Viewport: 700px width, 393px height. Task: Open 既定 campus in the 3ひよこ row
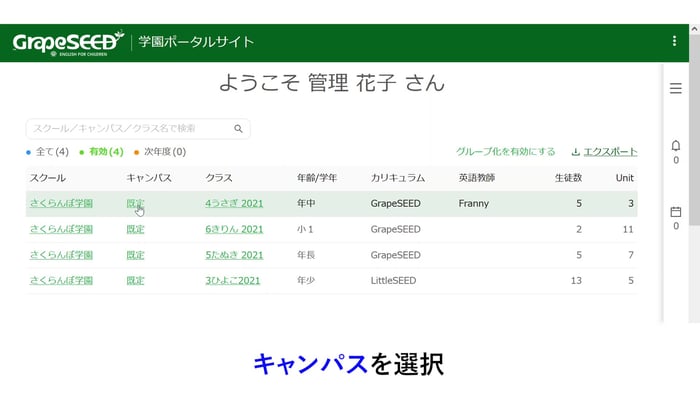point(135,280)
